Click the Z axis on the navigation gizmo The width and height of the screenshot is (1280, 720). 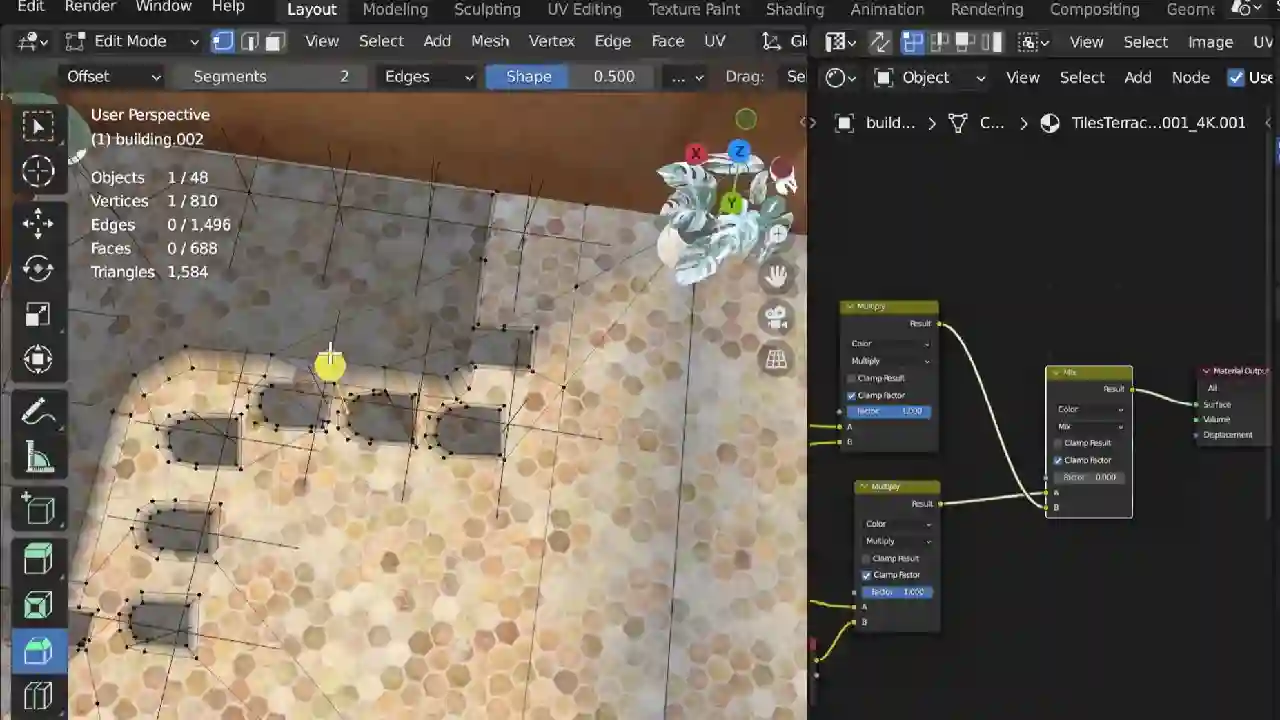tap(739, 152)
